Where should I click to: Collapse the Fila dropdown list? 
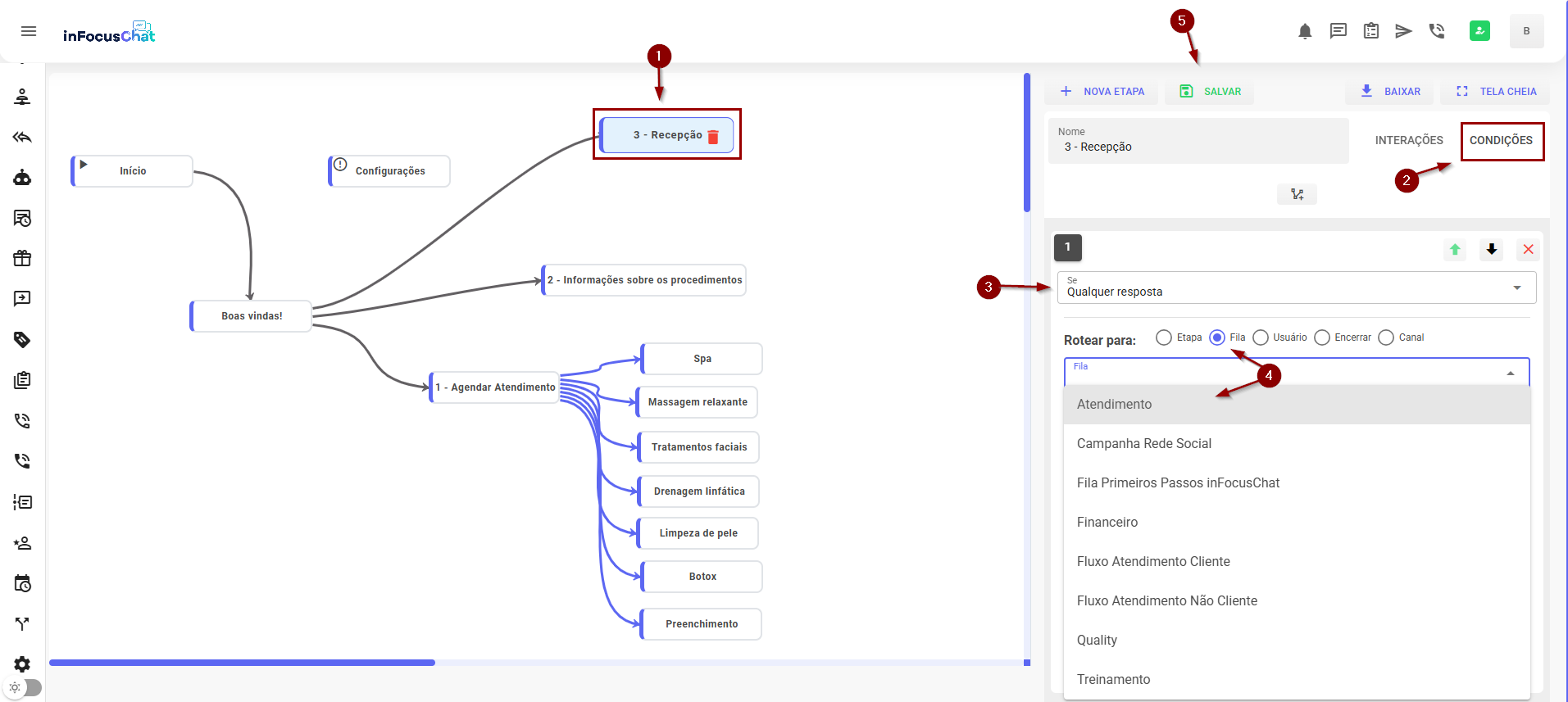coord(1510,374)
